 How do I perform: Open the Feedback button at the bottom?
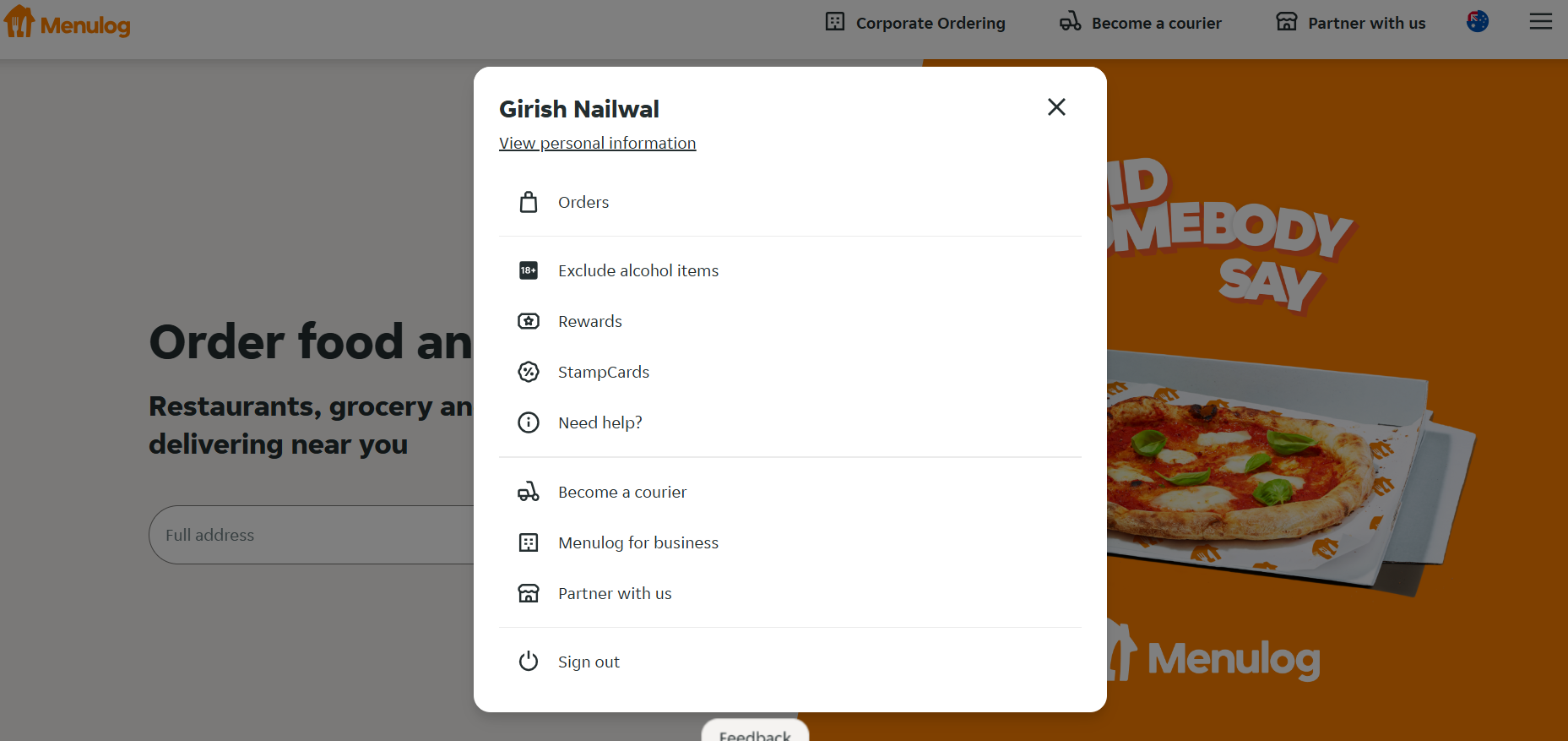pyautogui.click(x=755, y=732)
